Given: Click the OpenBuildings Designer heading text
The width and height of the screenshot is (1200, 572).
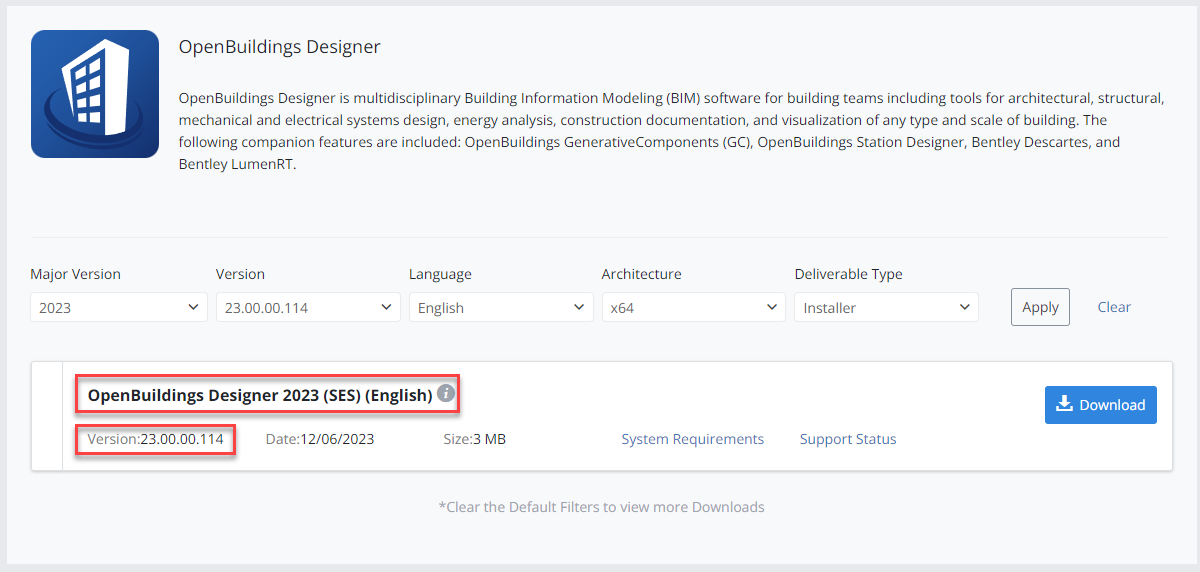Looking at the screenshot, I should (279, 47).
